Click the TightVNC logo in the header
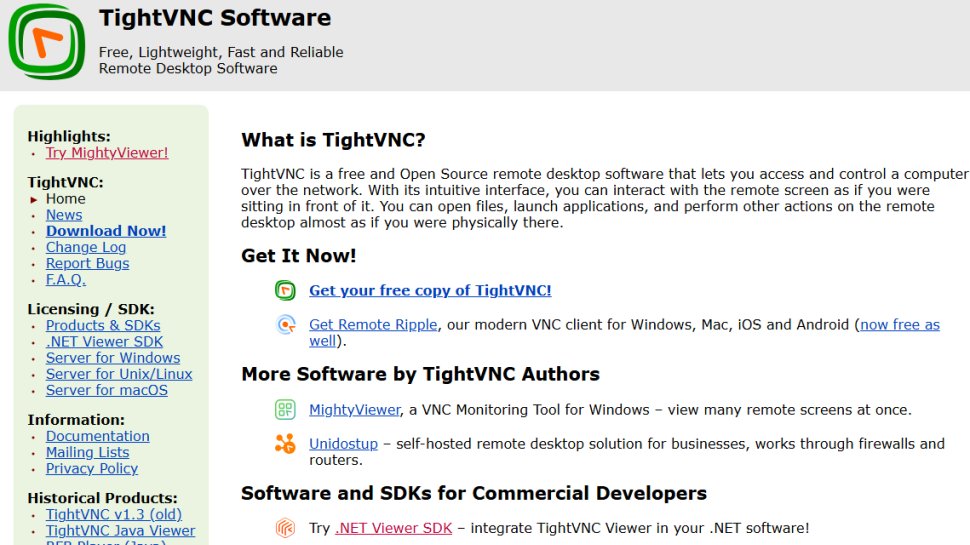 click(47, 41)
